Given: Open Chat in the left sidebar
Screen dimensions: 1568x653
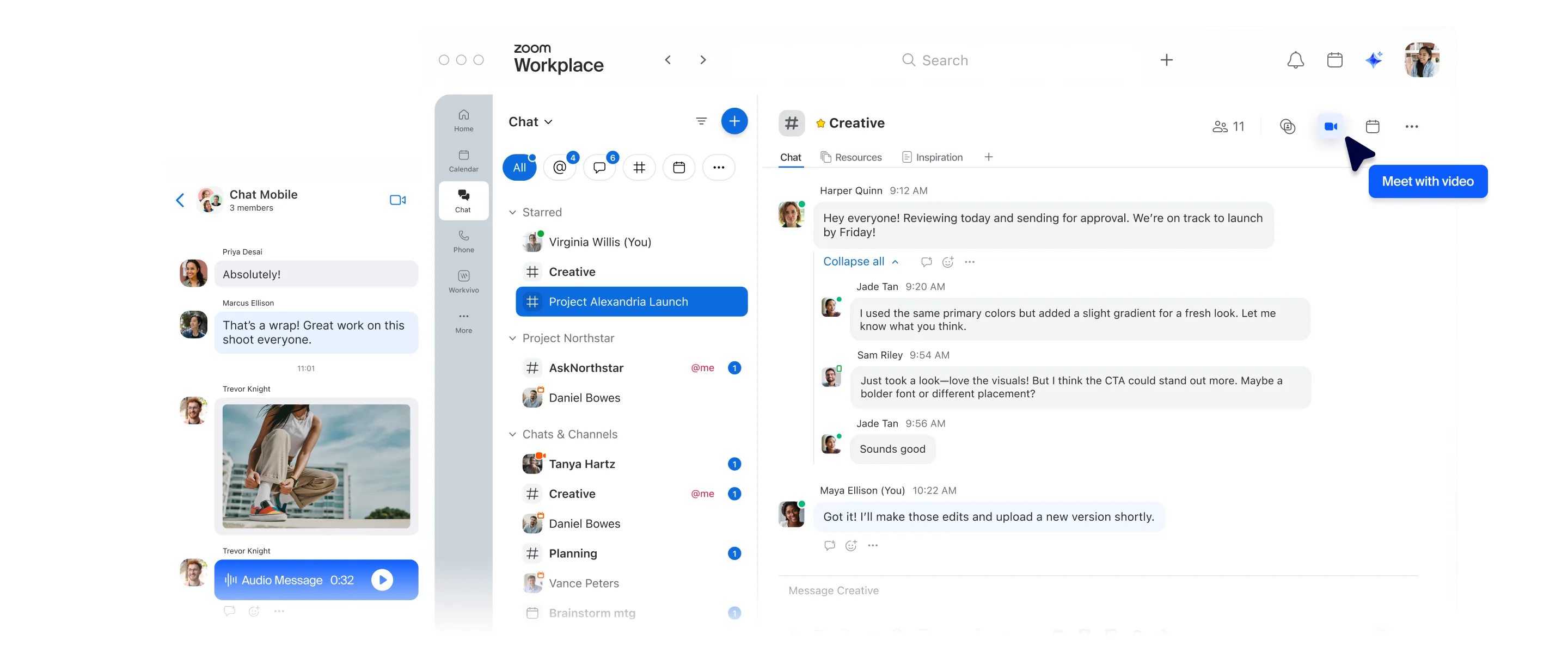Looking at the screenshot, I should tap(463, 200).
